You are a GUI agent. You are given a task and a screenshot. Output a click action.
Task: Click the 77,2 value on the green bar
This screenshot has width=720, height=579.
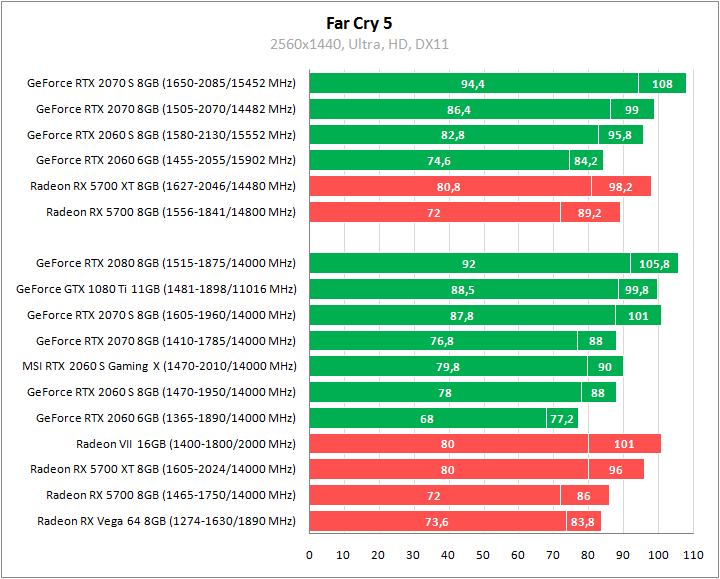pyautogui.click(x=561, y=418)
